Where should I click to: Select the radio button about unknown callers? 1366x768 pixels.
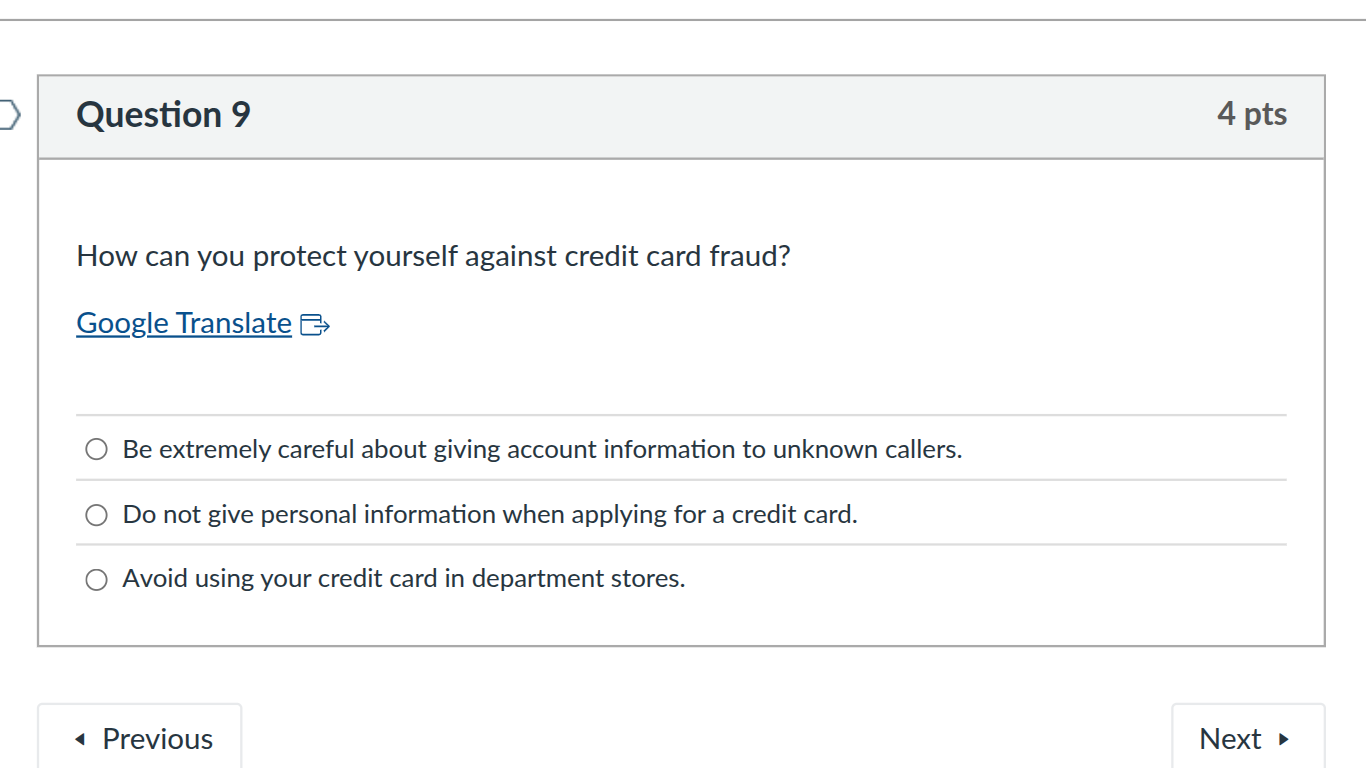(96, 449)
